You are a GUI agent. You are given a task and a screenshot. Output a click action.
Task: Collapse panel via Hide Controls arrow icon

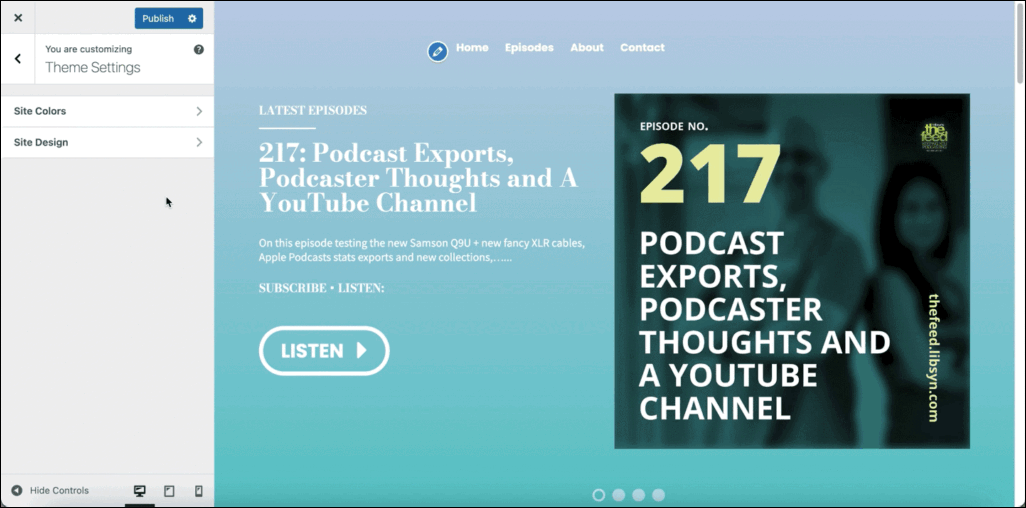[x=17, y=490]
